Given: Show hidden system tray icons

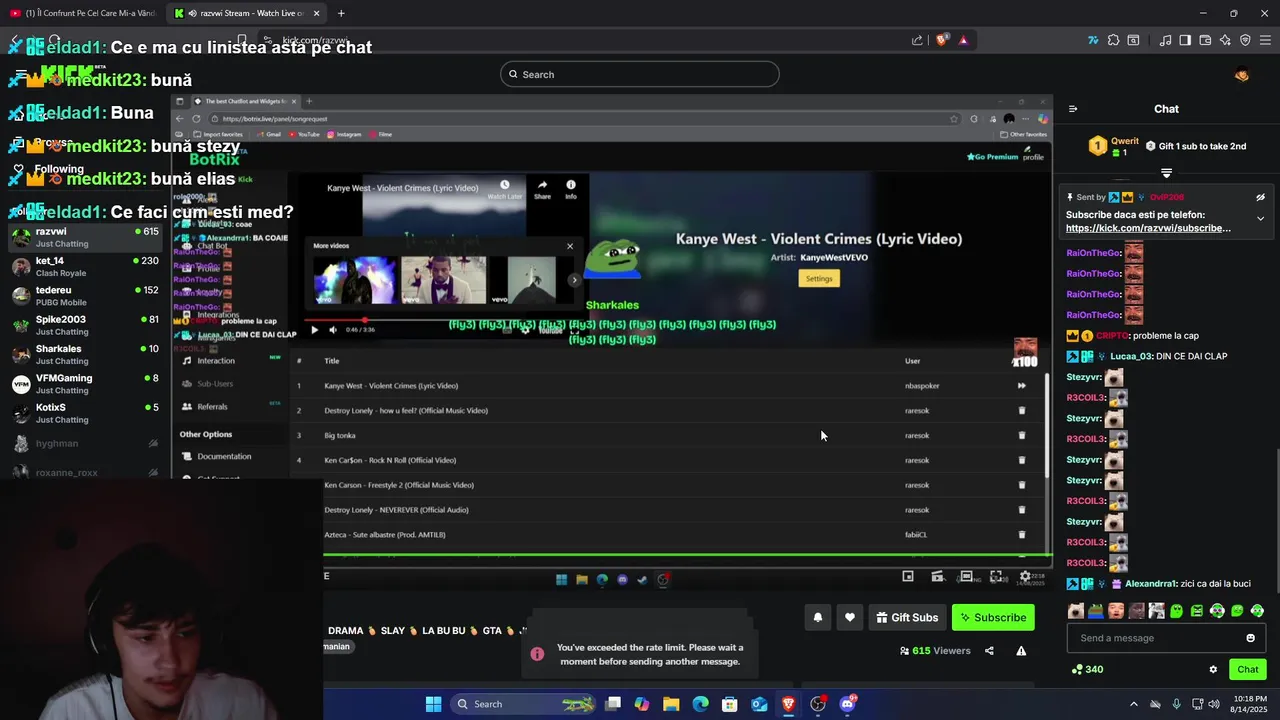Looking at the screenshot, I should pos(1133,704).
